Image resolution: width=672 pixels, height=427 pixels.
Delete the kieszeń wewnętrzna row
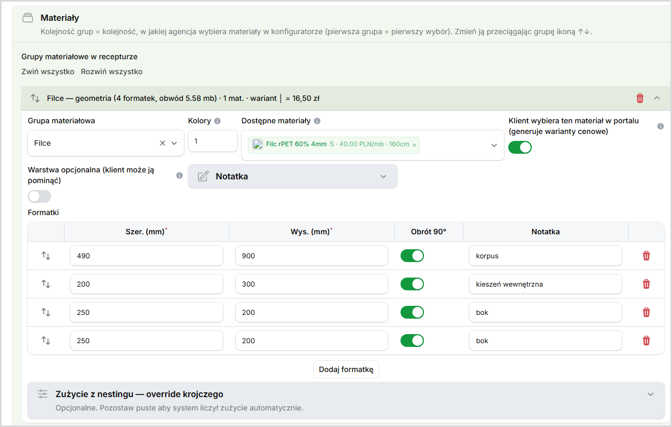point(646,284)
